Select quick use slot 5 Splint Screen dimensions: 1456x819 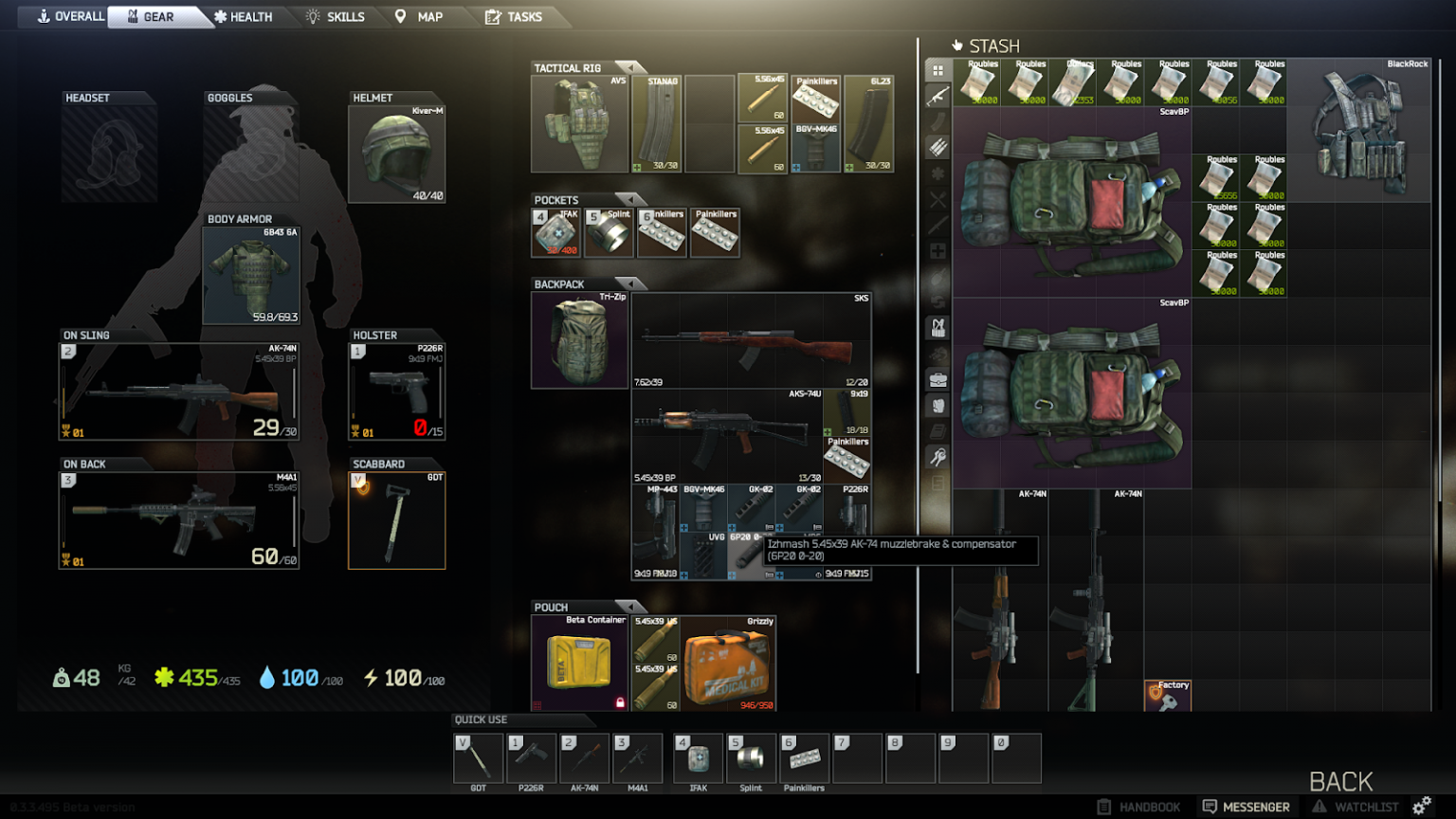pyautogui.click(x=751, y=757)
